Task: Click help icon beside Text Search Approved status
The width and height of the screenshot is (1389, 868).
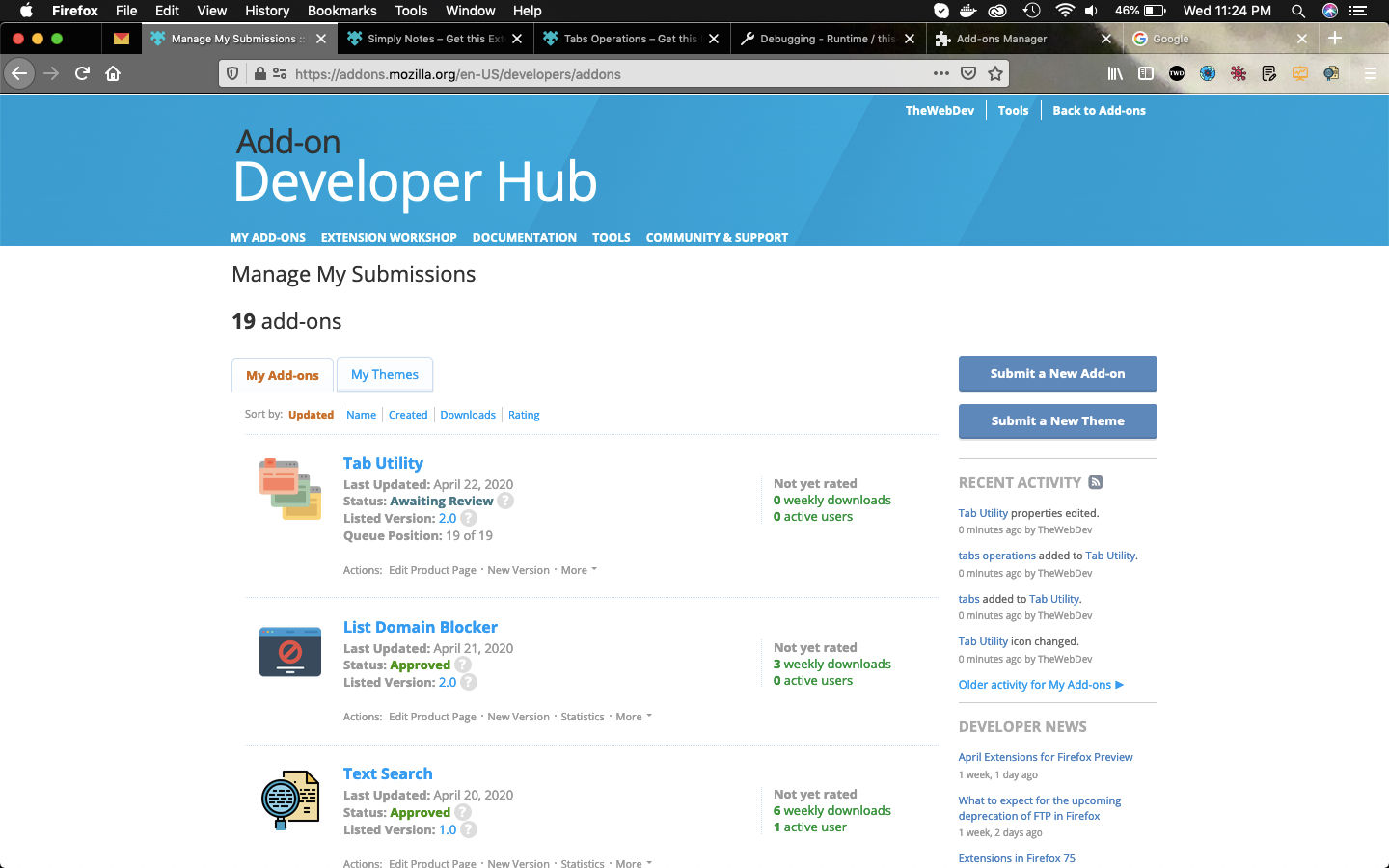Action: tap(463, 812)
